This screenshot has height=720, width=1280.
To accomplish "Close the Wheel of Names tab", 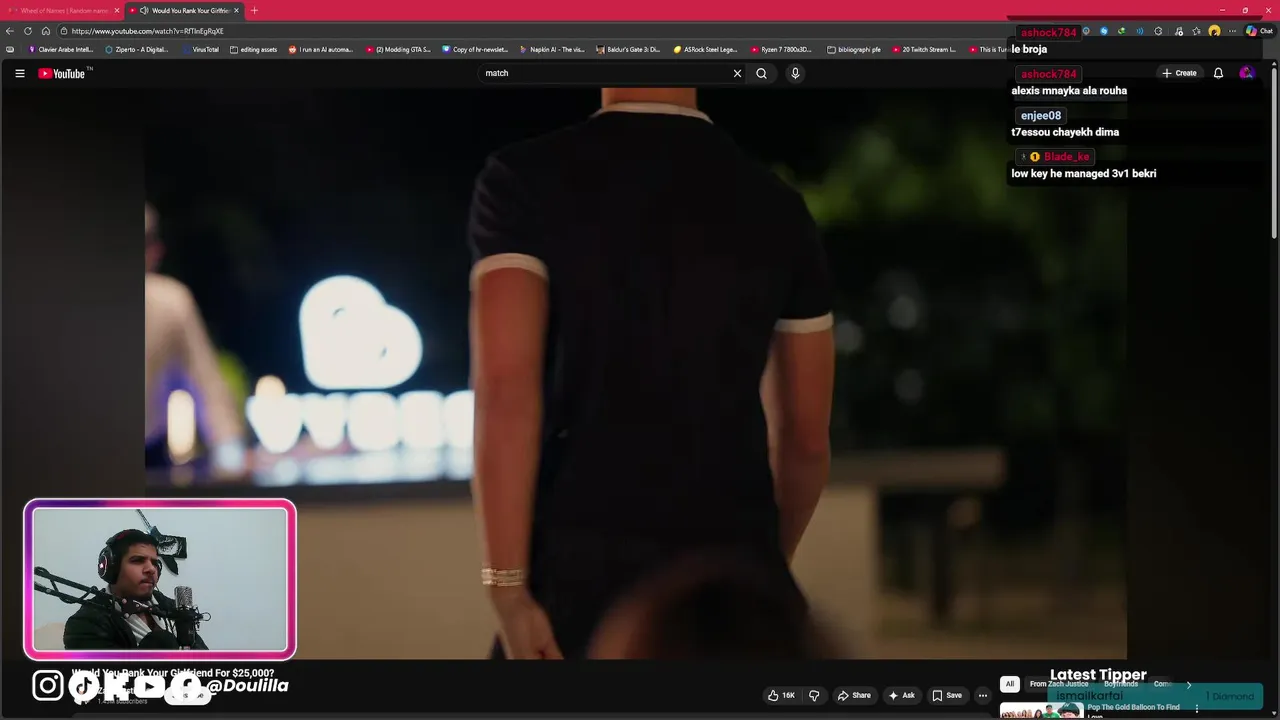I will point(117,10).
